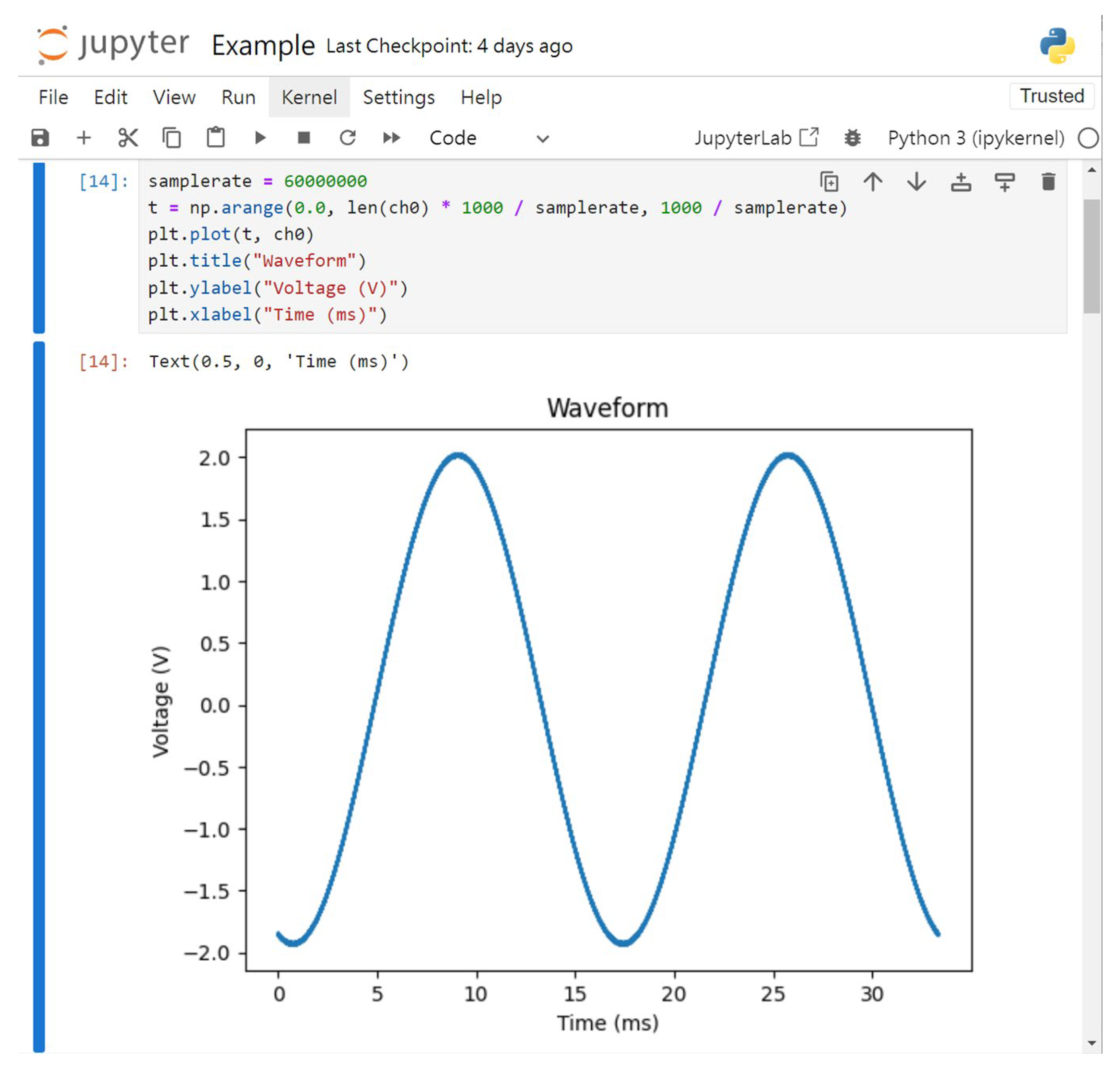Select the Python 3 (ipykernel) kernel name
Viewport: 1120px width, 1072px height.
(976, 138)
